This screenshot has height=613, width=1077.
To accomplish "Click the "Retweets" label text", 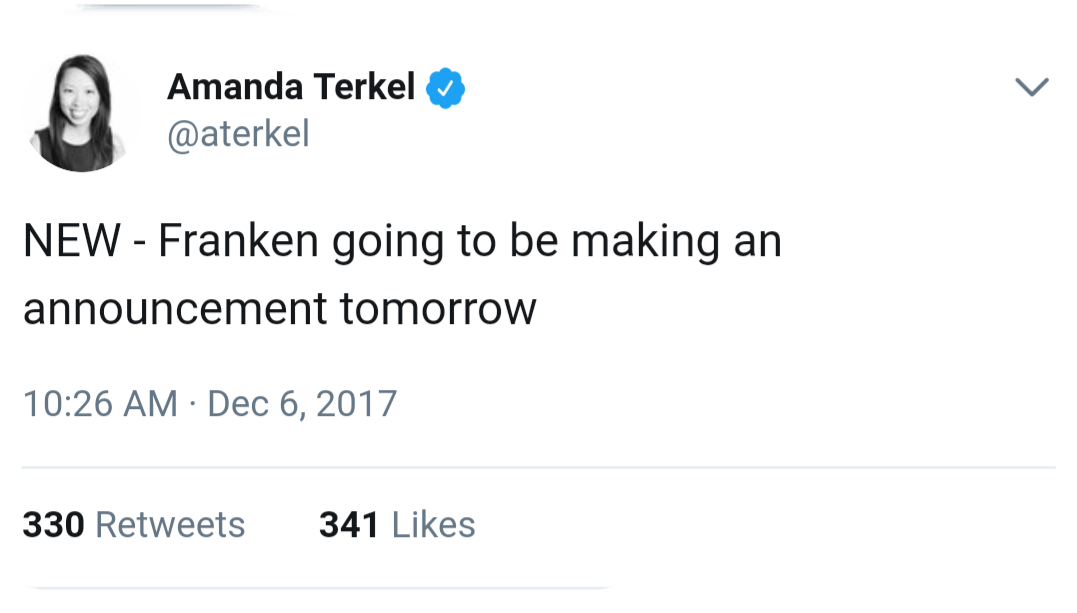I will click(170, 525).
